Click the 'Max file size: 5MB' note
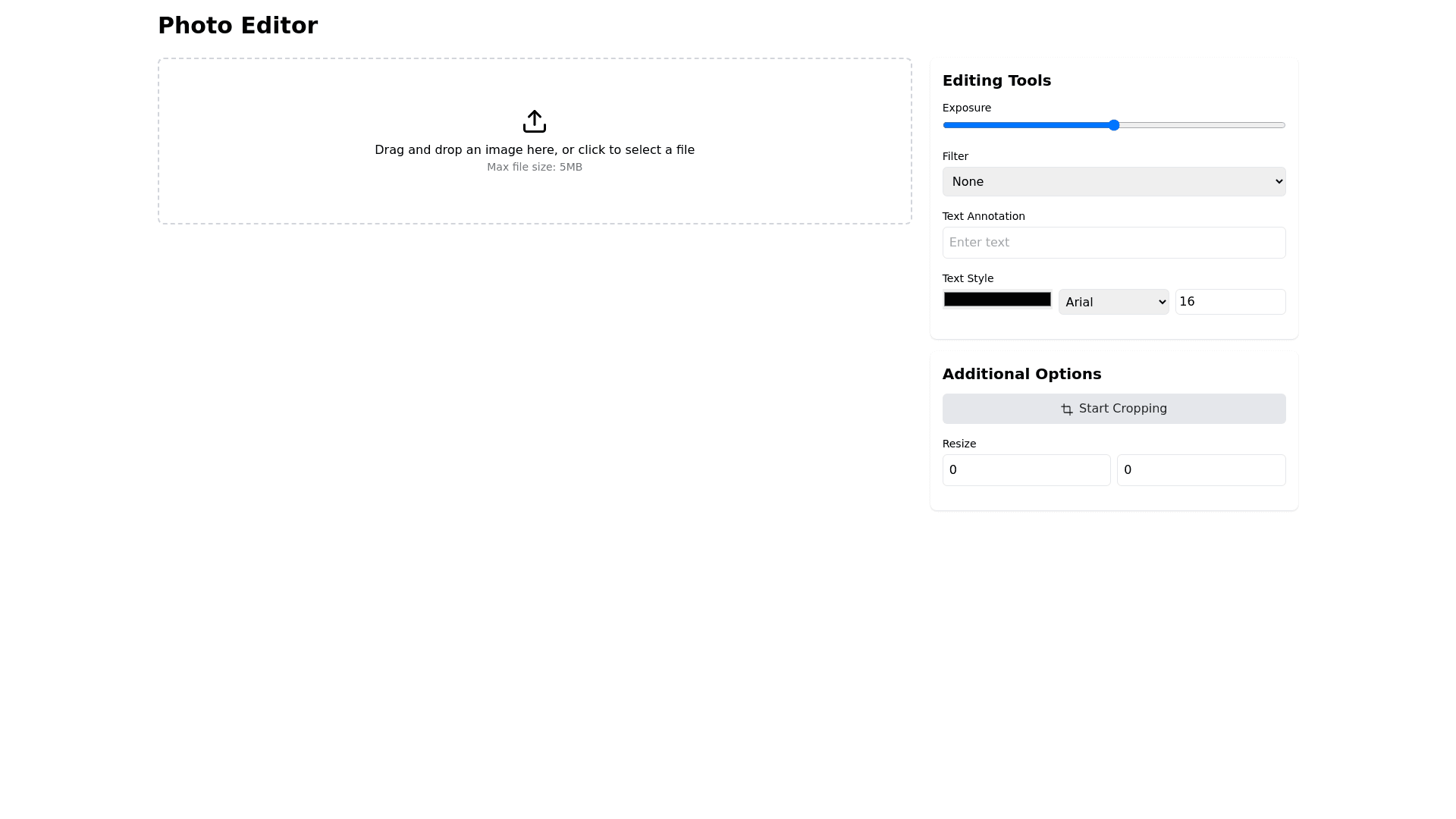 tap(535, 167)
